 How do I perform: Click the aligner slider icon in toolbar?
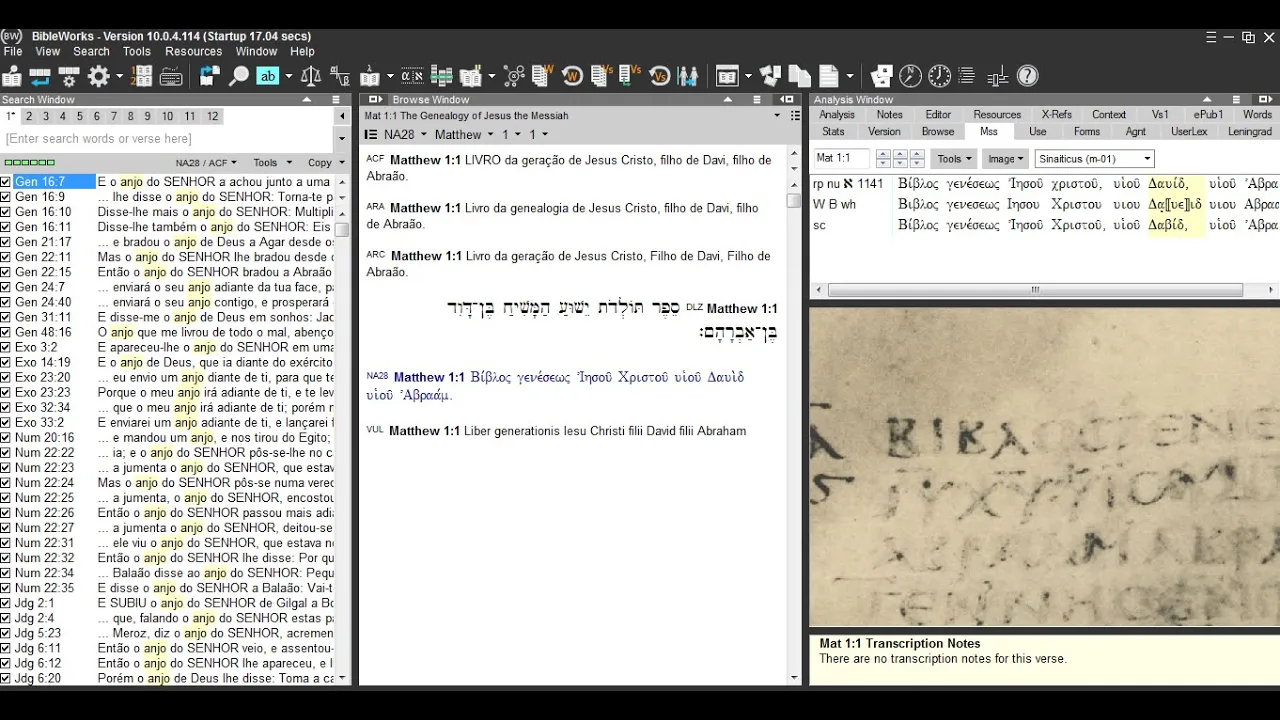[x=997, y=76]
